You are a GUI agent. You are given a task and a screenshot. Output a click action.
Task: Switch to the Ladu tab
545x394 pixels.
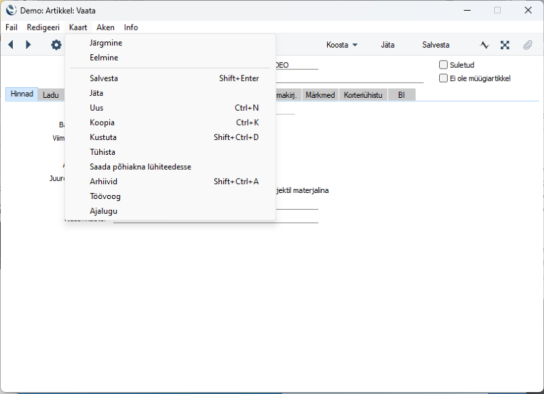click(x=51, y=95)
